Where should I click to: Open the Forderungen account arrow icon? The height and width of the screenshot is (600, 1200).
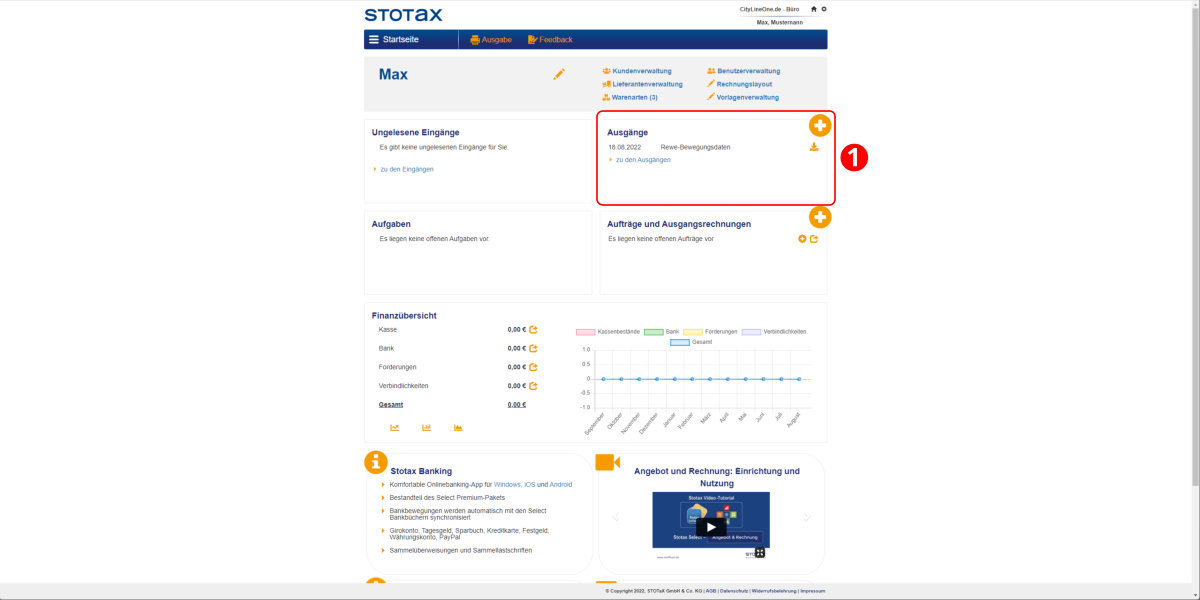coord(533,367)
